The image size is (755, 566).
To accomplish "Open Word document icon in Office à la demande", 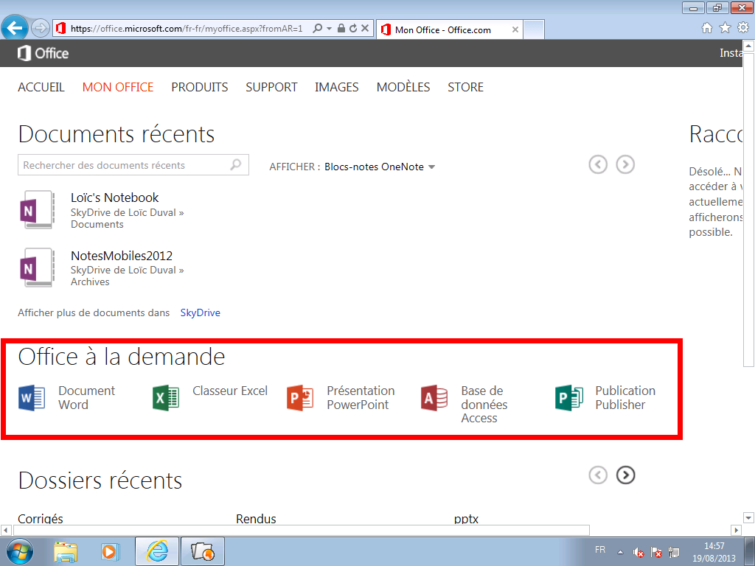I will point(32,398).
